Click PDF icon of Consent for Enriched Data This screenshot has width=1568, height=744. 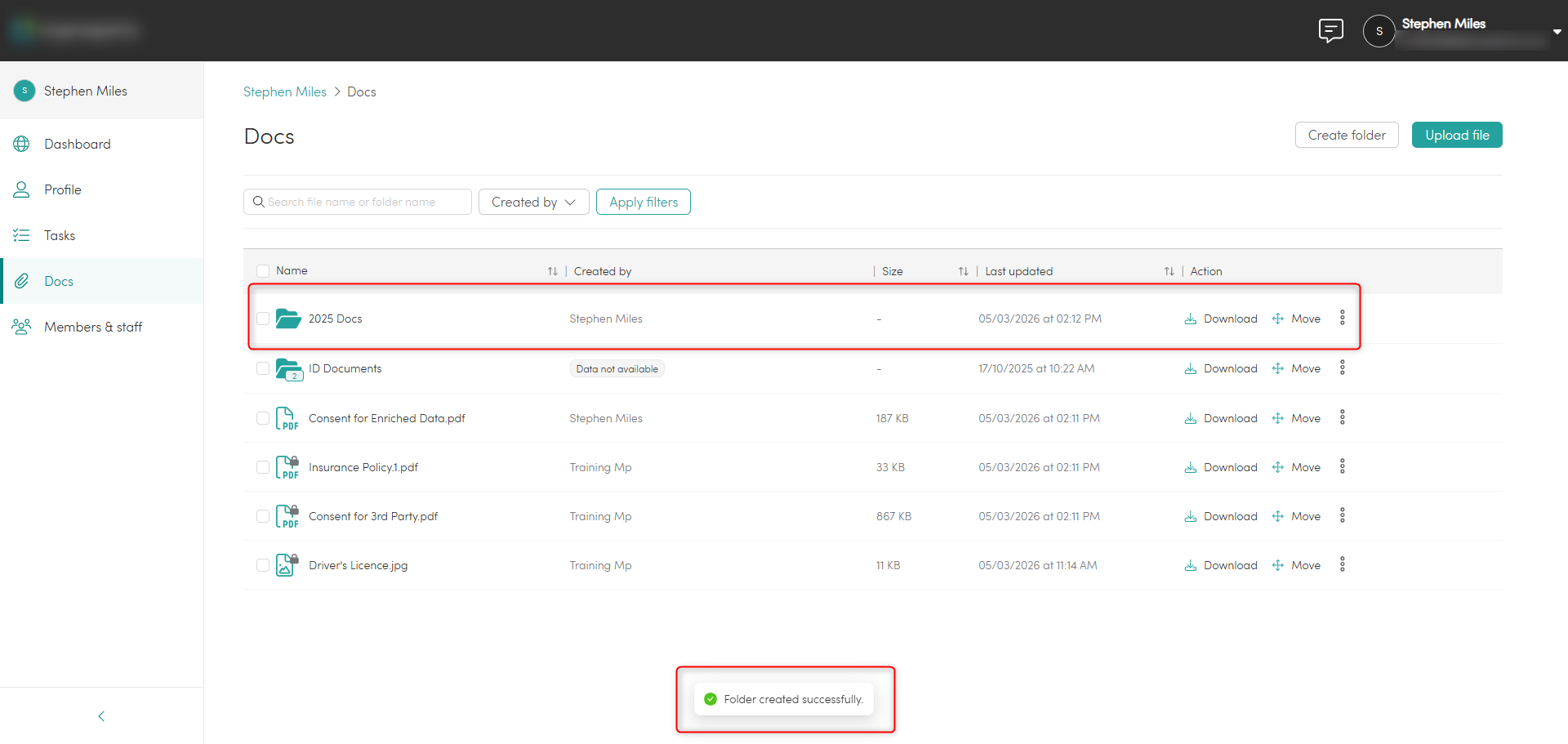click(287, 418)
